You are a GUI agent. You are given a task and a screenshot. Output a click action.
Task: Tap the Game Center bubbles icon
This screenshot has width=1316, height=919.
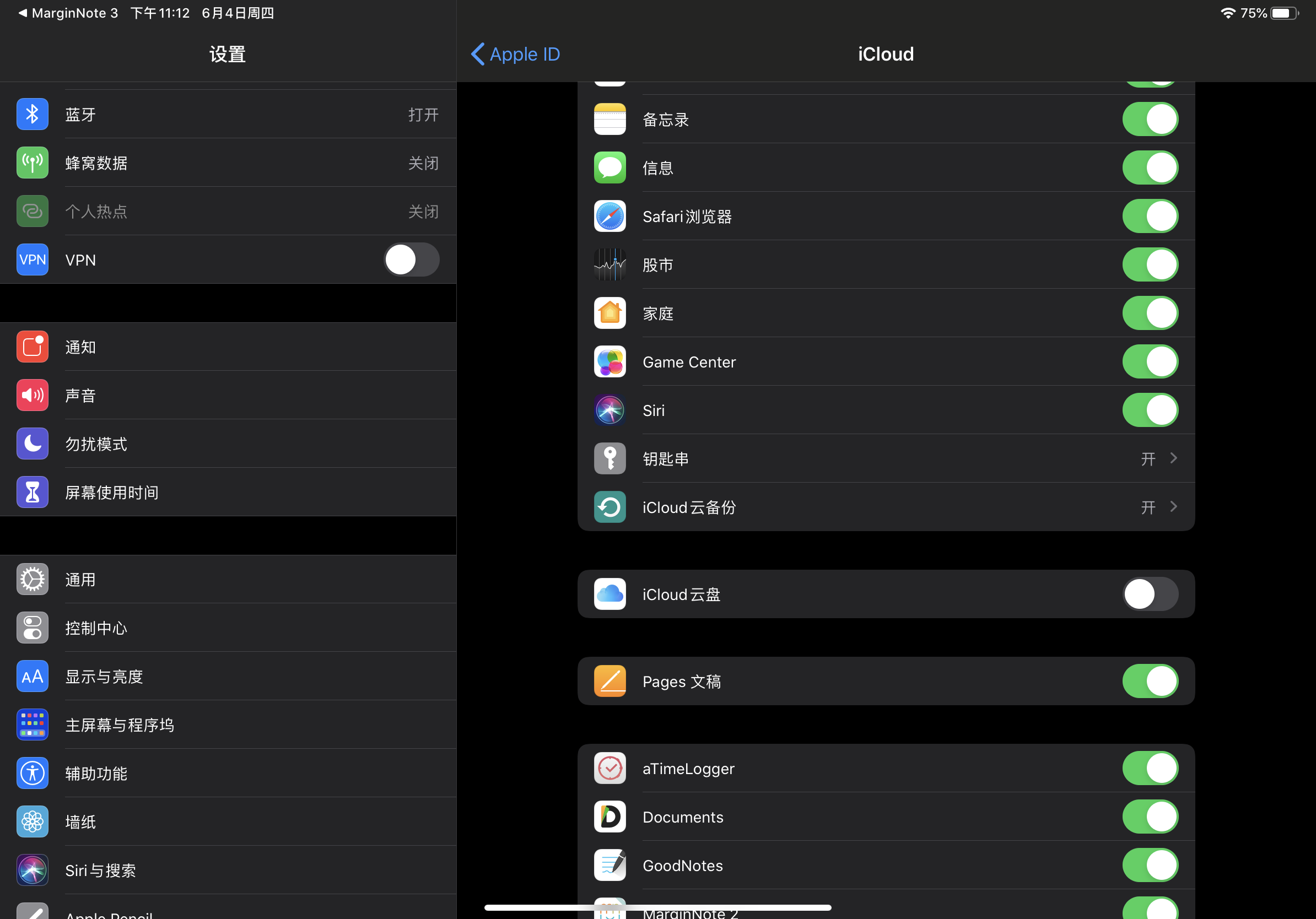[610, 361]
